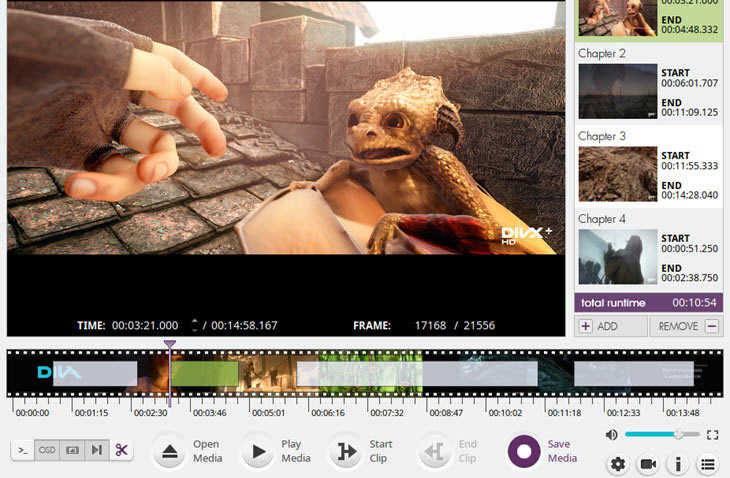Click the Chapter 3 title label
This screenshot has height=478, width=730.
click(602, 136)
